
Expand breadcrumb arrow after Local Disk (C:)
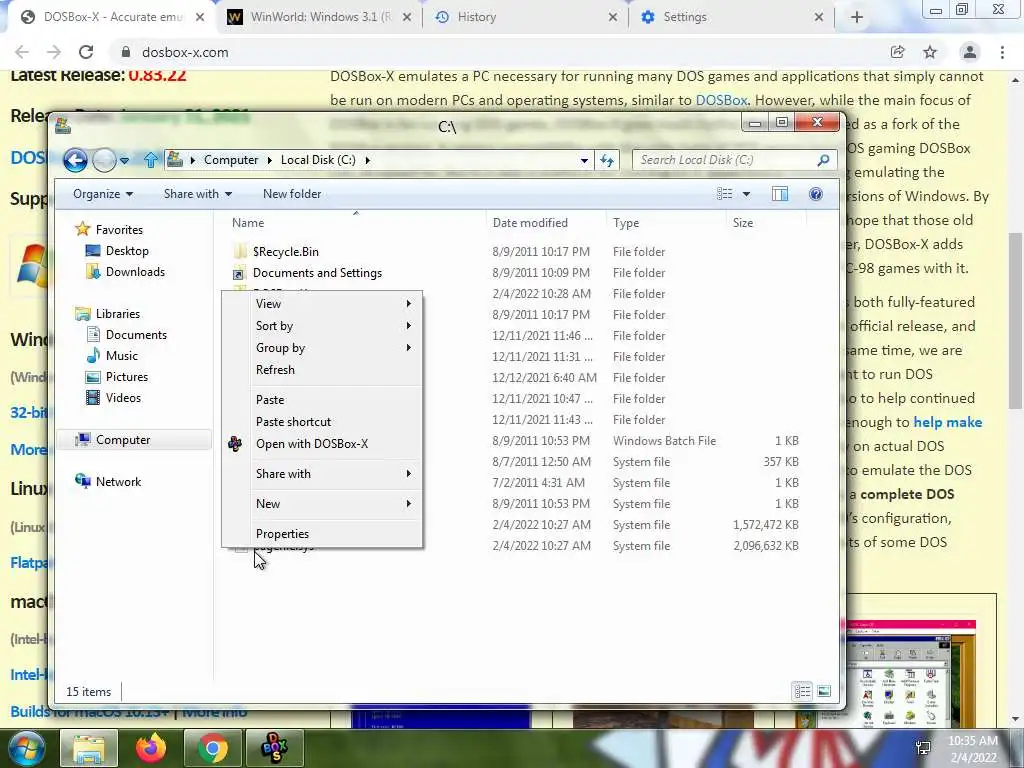coord(367,160)
